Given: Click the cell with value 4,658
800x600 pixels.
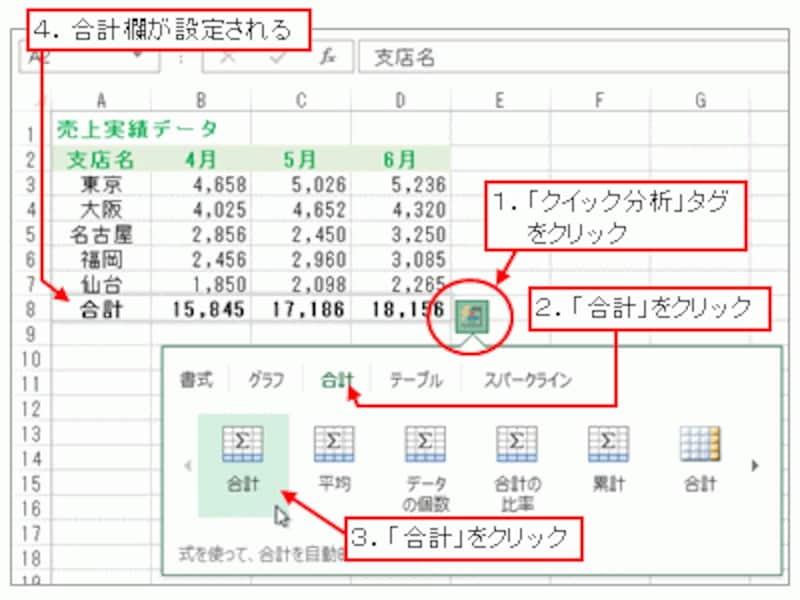Looking at the screenshot, I should point(201,184).
